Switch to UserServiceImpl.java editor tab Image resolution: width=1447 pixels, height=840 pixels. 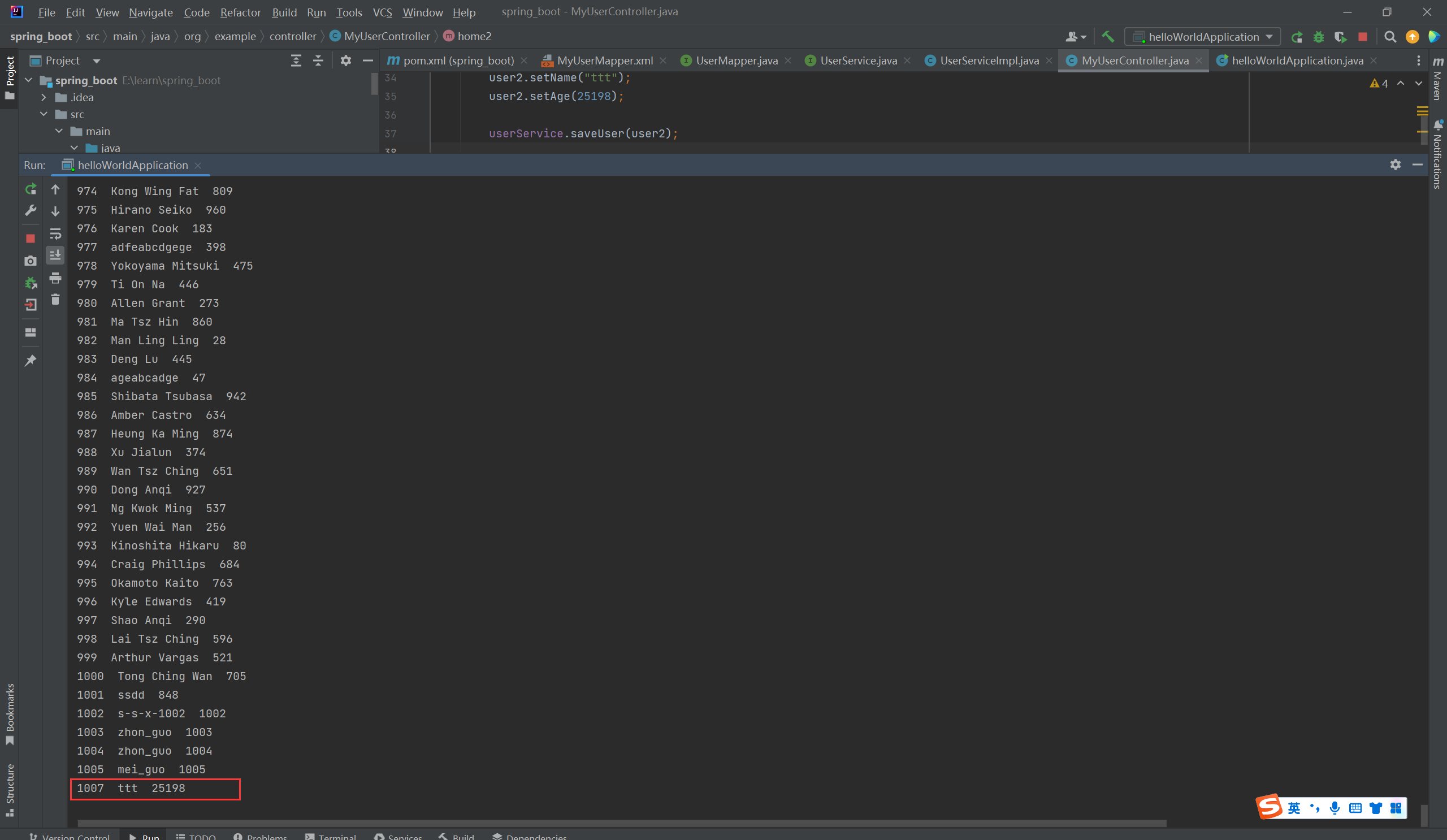pos(989,60)
